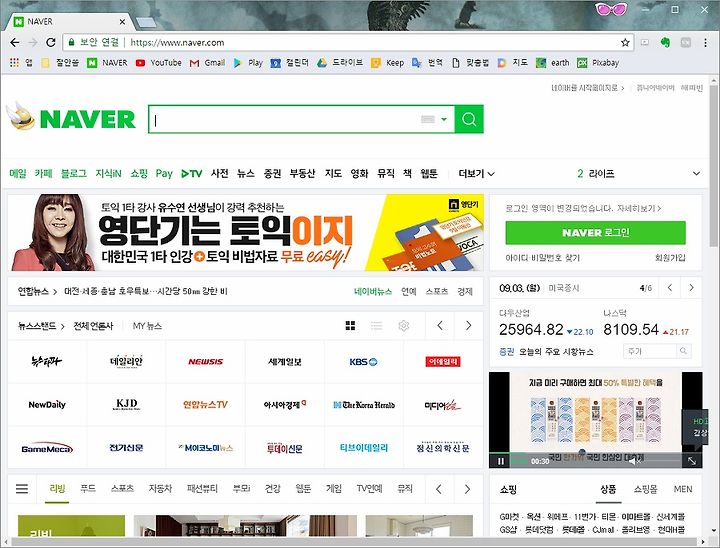
Task: Click 아이디·비밀번호 찾기 link
Action: pos(542,258)
